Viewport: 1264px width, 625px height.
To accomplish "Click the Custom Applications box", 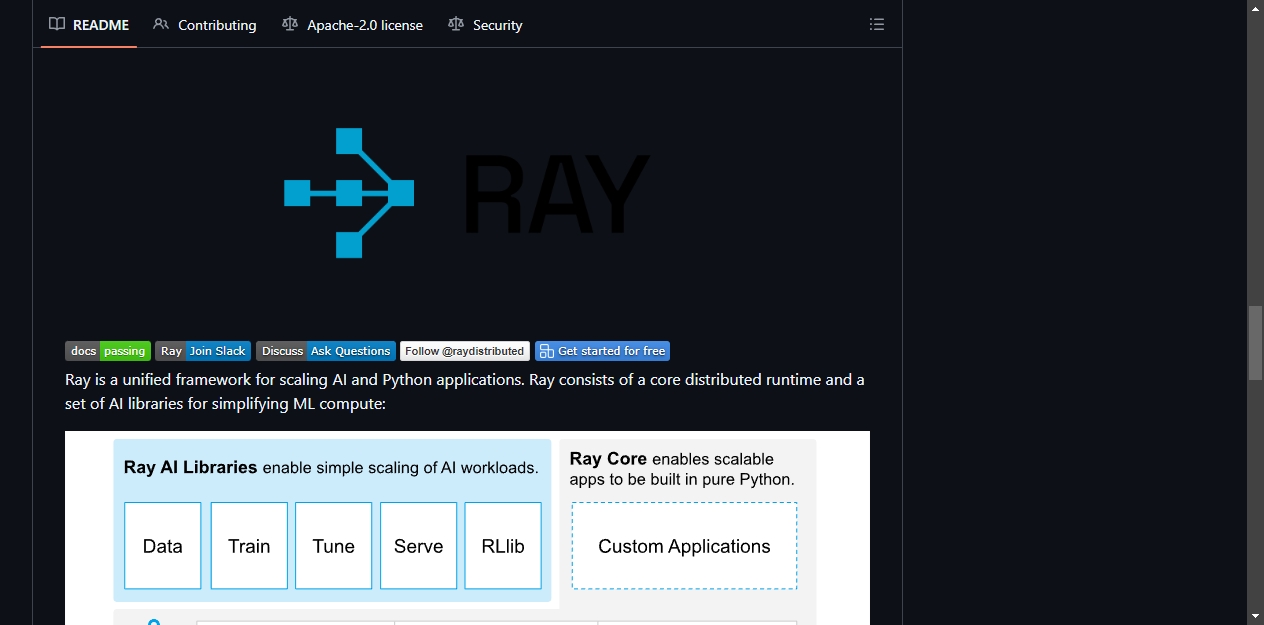I will pos(684,546).
